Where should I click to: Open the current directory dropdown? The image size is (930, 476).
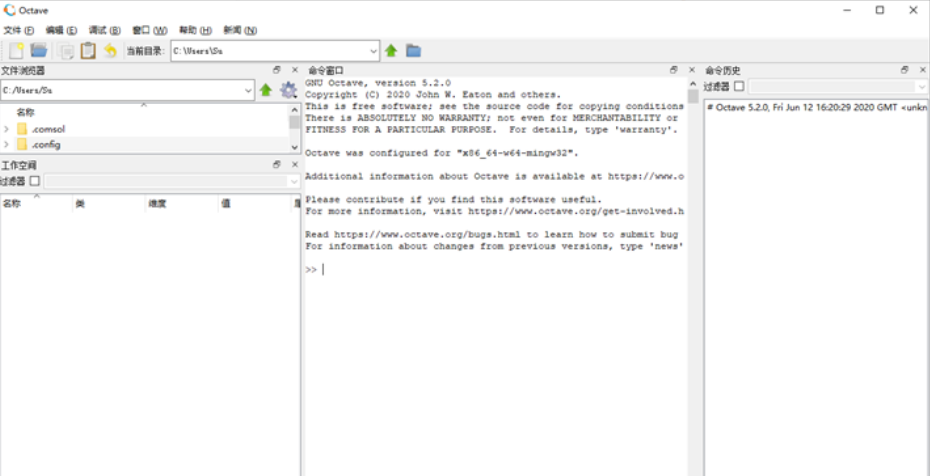point(373,50)
